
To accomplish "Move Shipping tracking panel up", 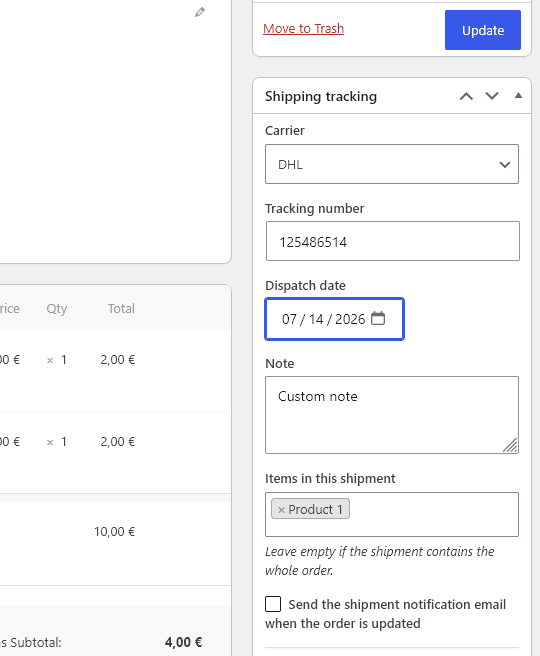I will [466, 96].
